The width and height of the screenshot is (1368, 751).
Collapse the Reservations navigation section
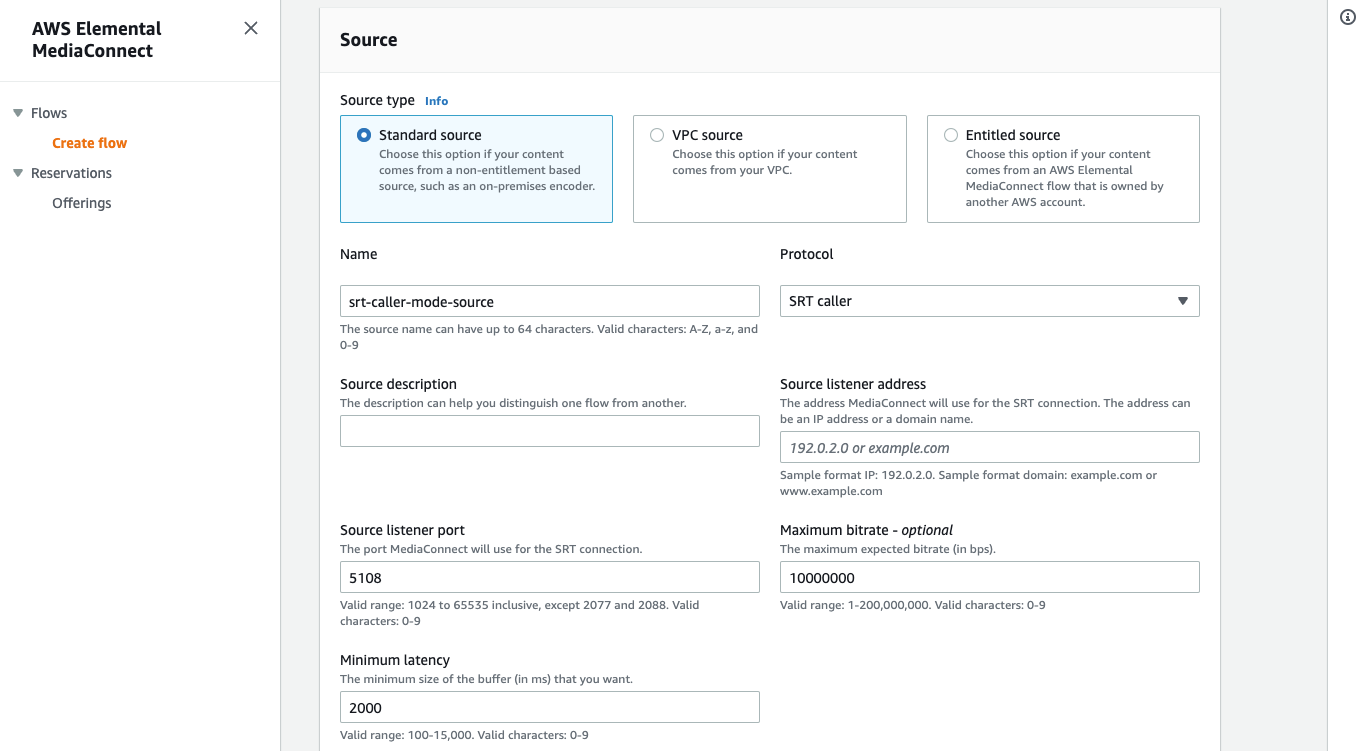[x=18, y=173]
